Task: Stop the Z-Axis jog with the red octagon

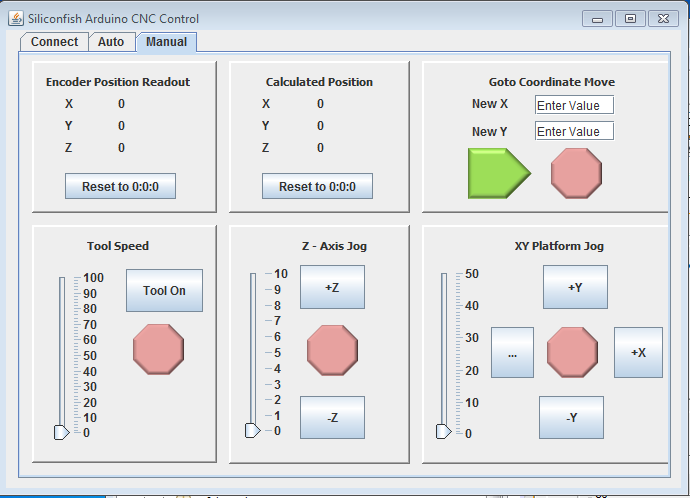Action: (x=332, y=350)
